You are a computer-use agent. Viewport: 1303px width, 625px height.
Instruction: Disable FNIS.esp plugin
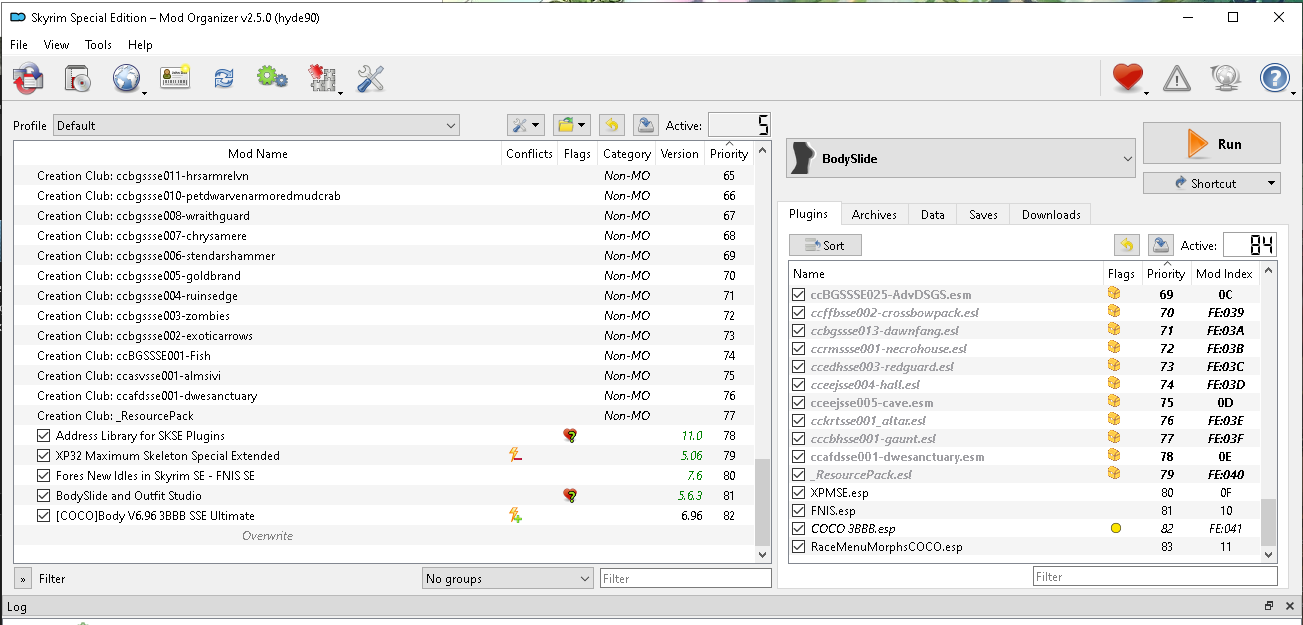(798, 511)
